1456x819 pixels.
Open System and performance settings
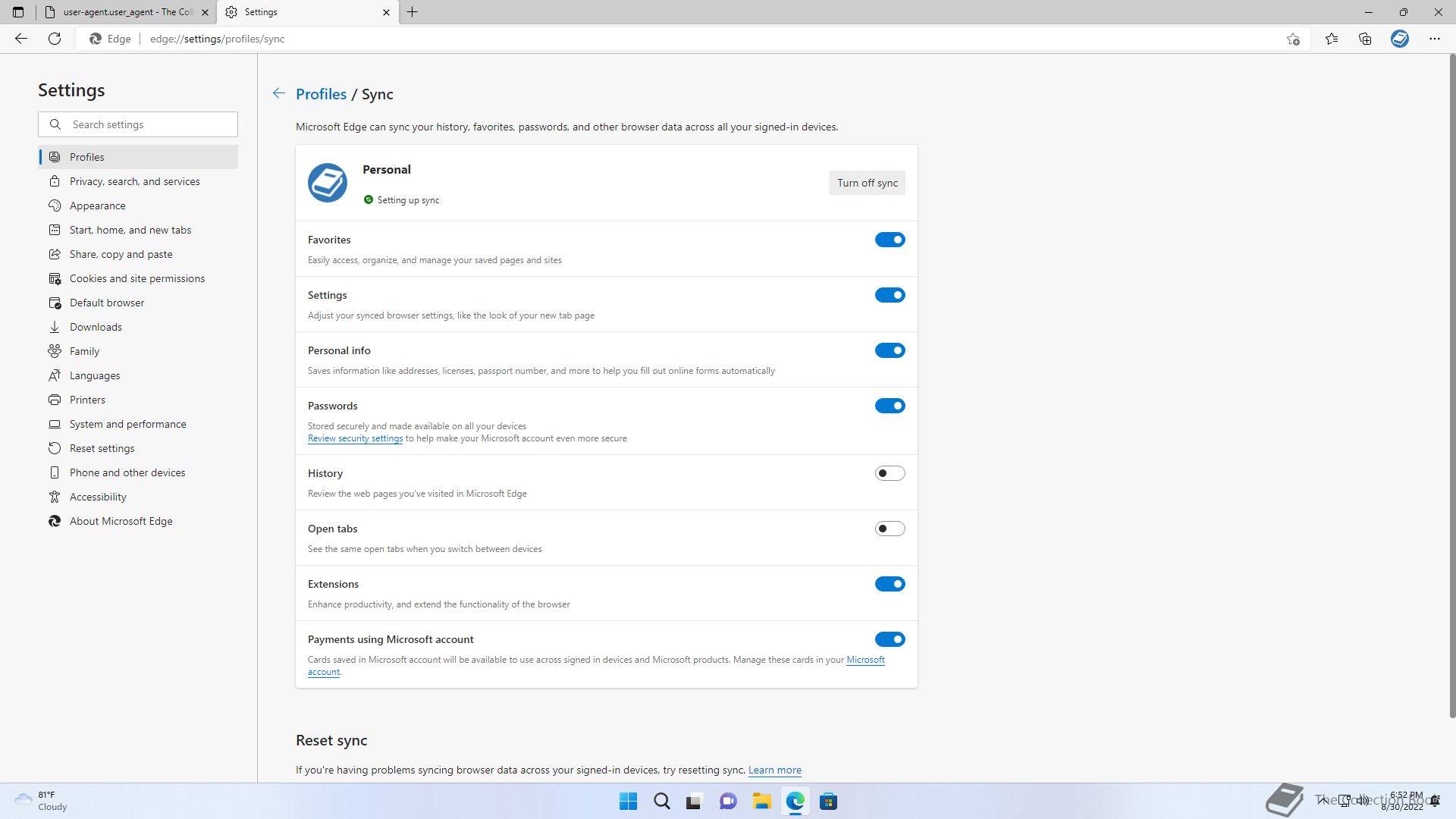[138, 424]
